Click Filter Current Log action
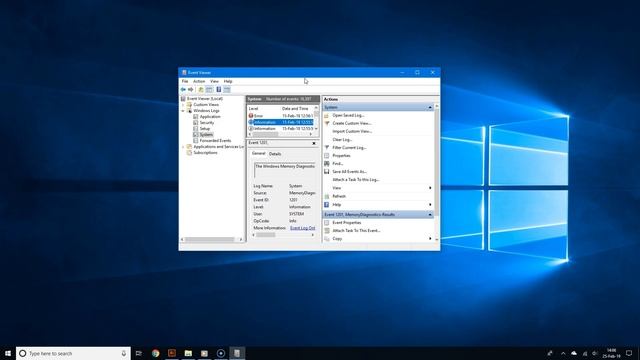The height and width of the screenshot is (360, 640). point(349,148)
